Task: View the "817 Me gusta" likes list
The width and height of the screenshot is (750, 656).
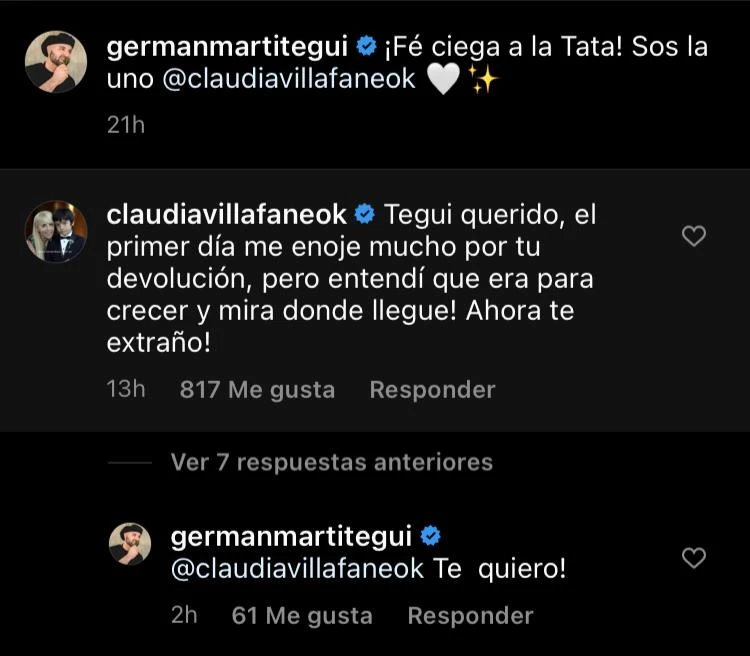Action: click(257, 389)
